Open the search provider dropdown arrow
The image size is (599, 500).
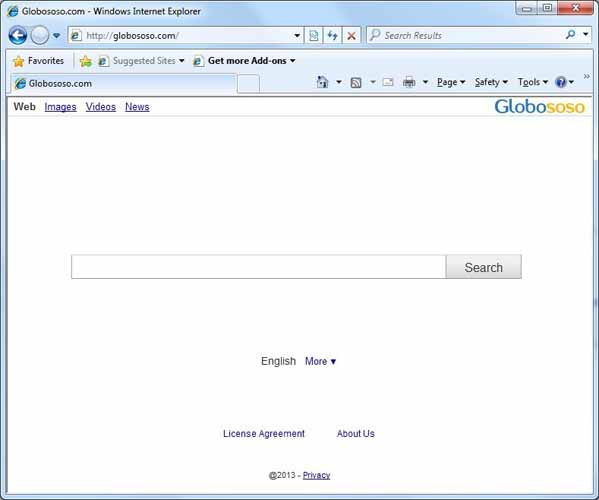[x=585, y=34]
